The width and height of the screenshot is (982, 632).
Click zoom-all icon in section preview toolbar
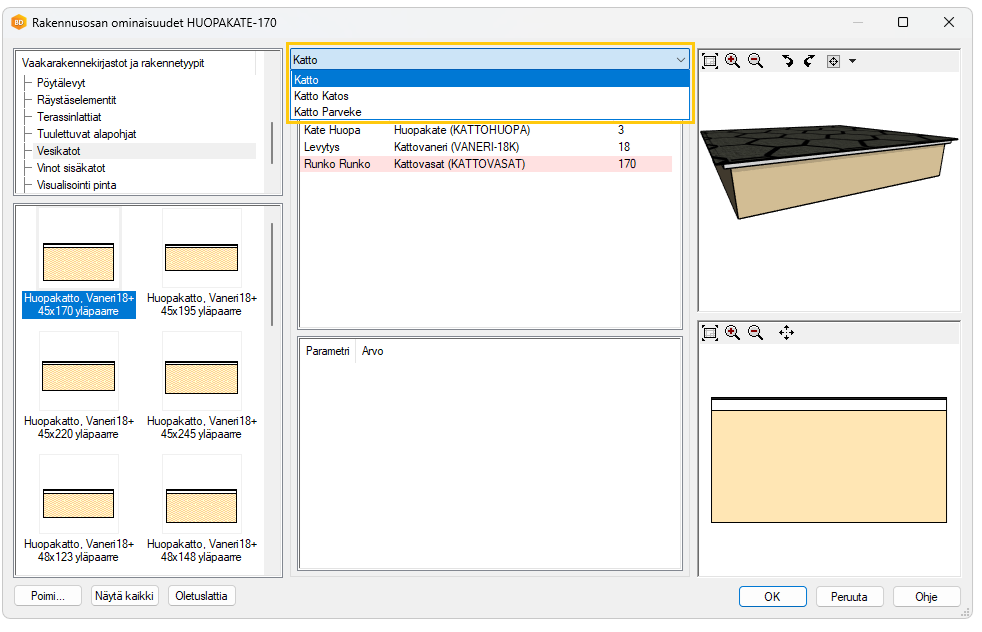pyautogui.click(x=710, y=333)
